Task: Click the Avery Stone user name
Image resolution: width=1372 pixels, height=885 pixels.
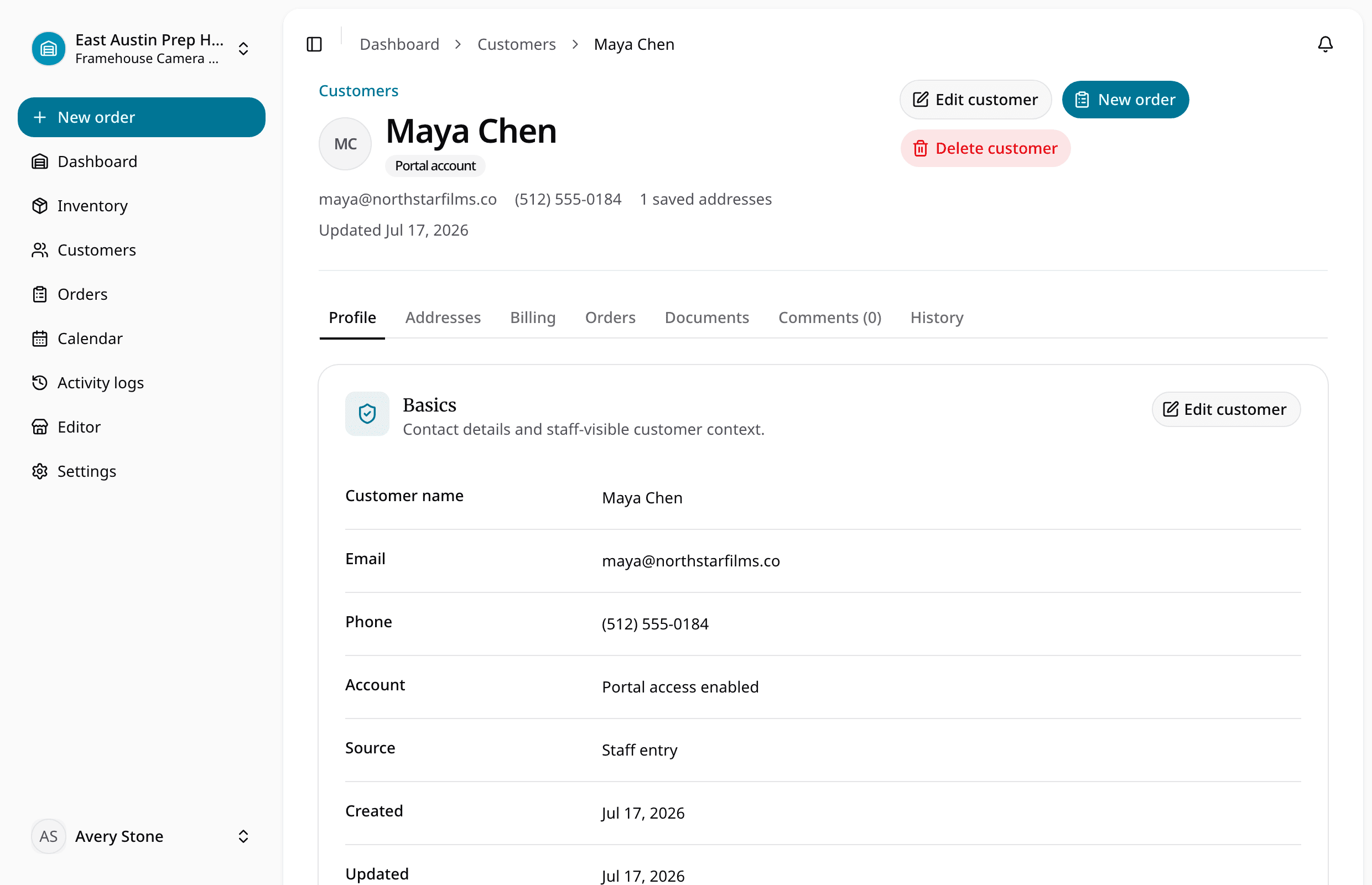Action: click(119, 836)
